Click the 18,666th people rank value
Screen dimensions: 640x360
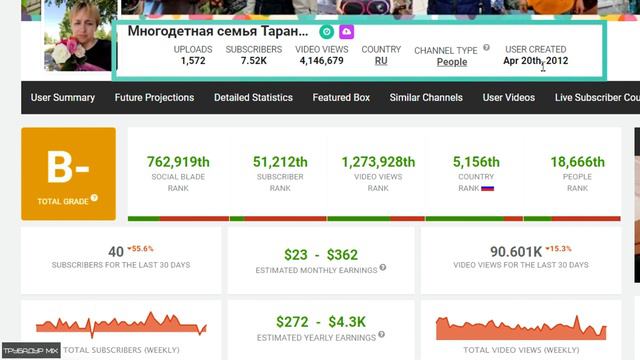coord(578,162)
